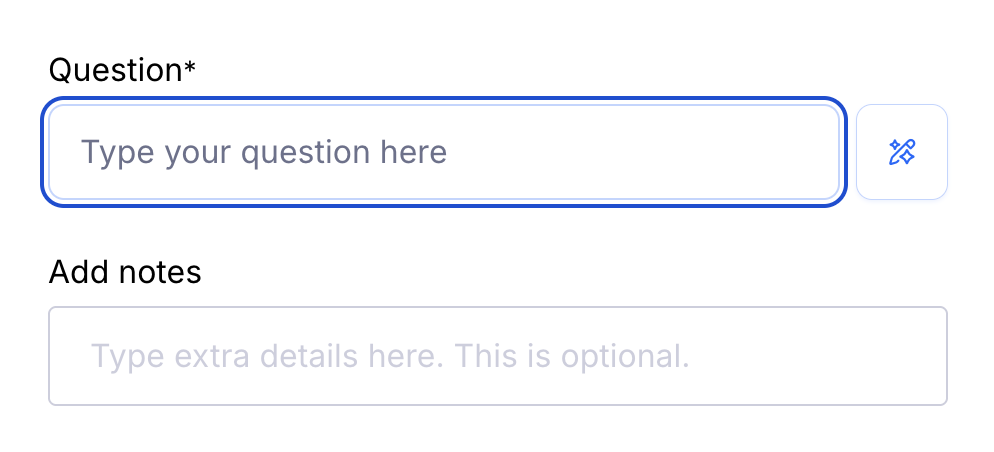Activate the auto-write wand icon
The width and height of the screenshot is (994, 452).
tap(902, 152)
